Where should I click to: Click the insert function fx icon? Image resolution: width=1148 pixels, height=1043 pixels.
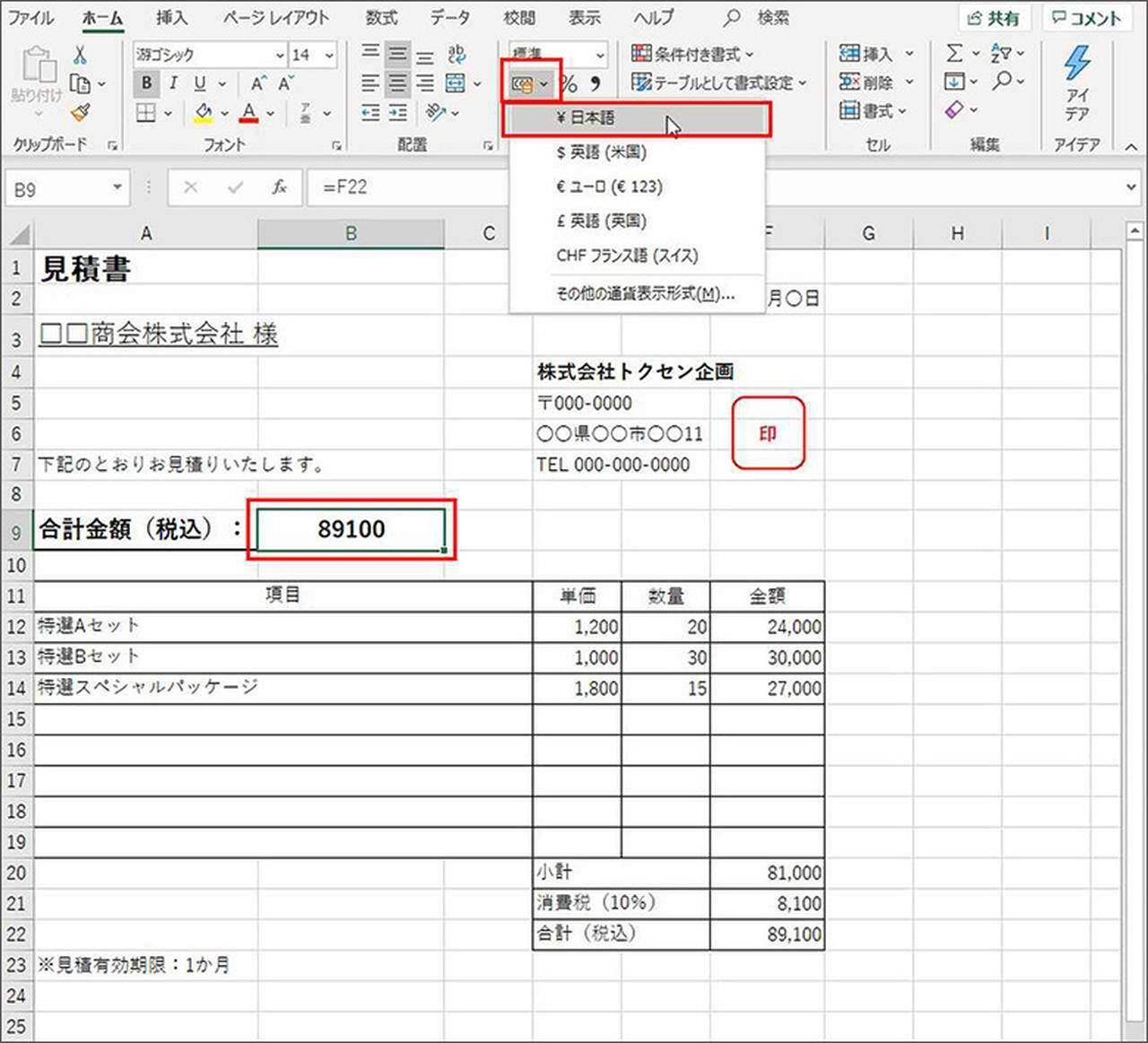pyautogui.click(x=280, y=187)
